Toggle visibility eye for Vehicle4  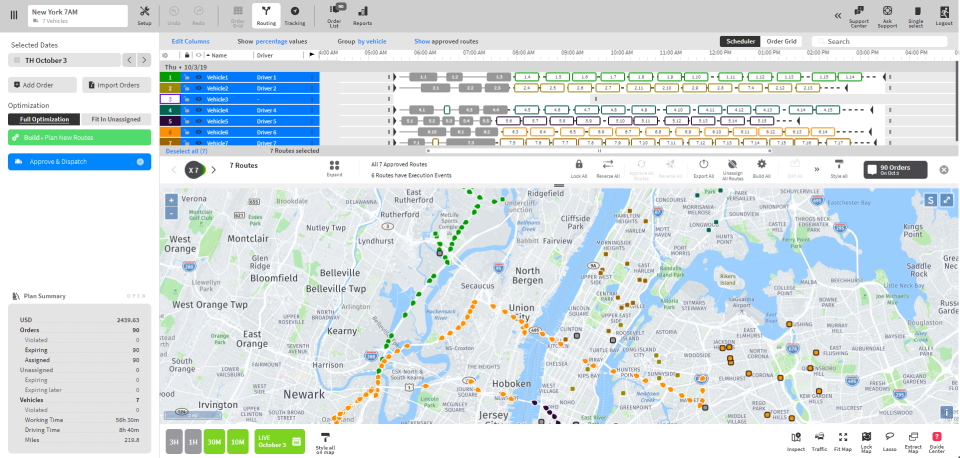pyautogui.click(x=198, y=110)
